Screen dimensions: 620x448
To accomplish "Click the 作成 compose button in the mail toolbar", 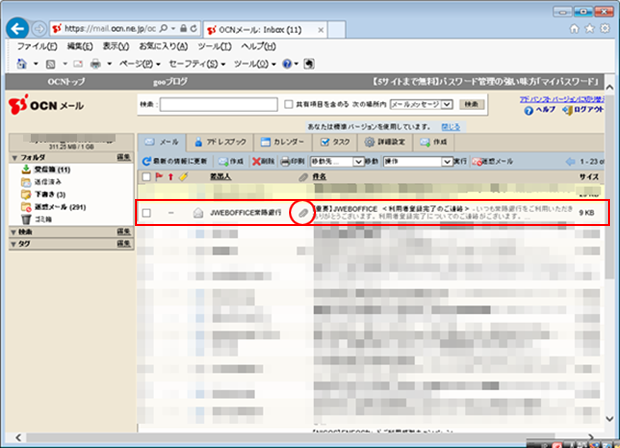I will click(x=231, y=161).
